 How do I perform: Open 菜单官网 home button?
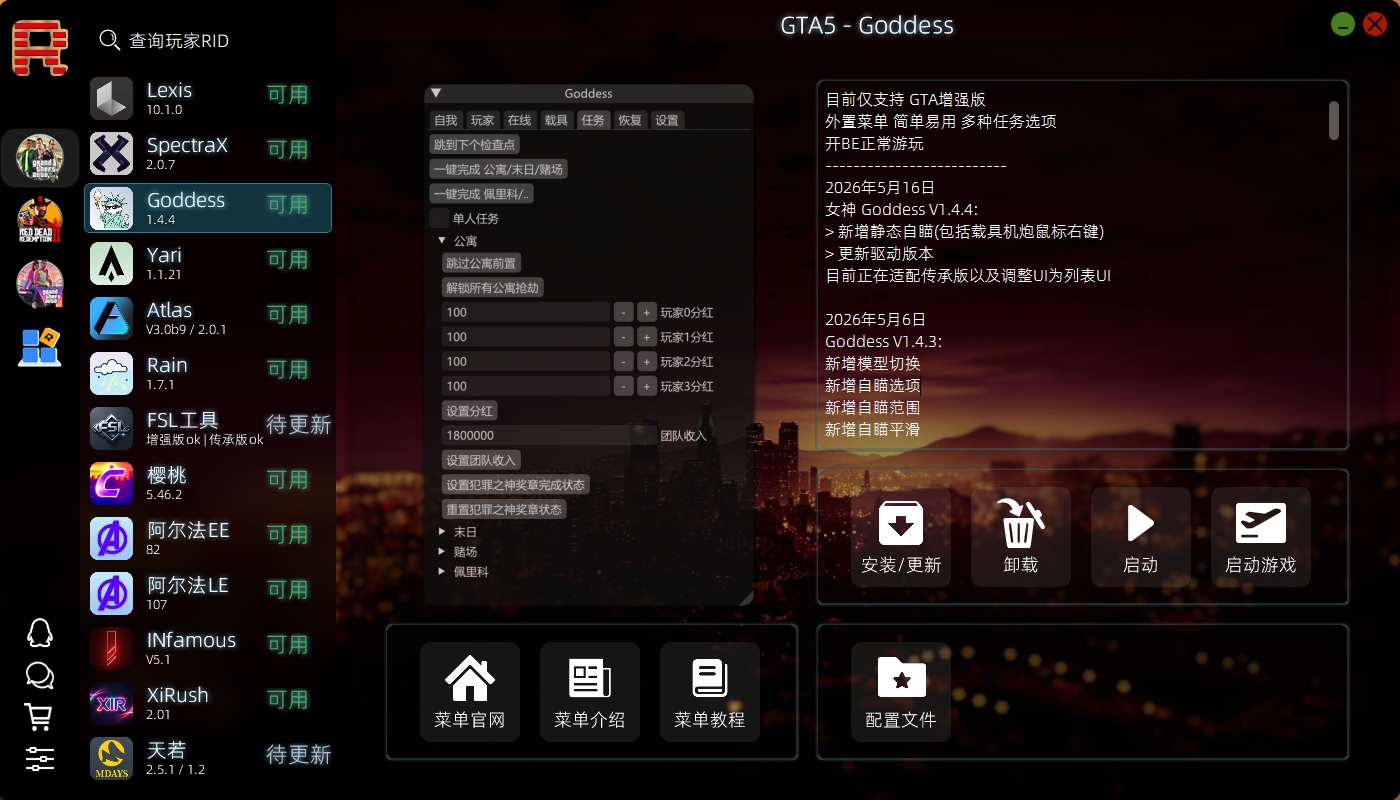click(470, 692)
